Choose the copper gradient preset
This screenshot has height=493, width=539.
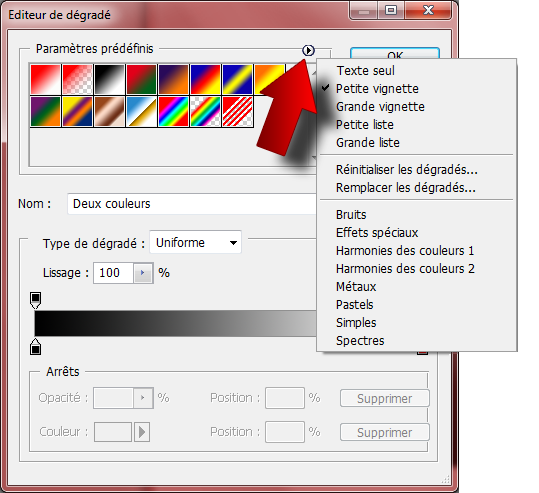[x=109, y=111]
